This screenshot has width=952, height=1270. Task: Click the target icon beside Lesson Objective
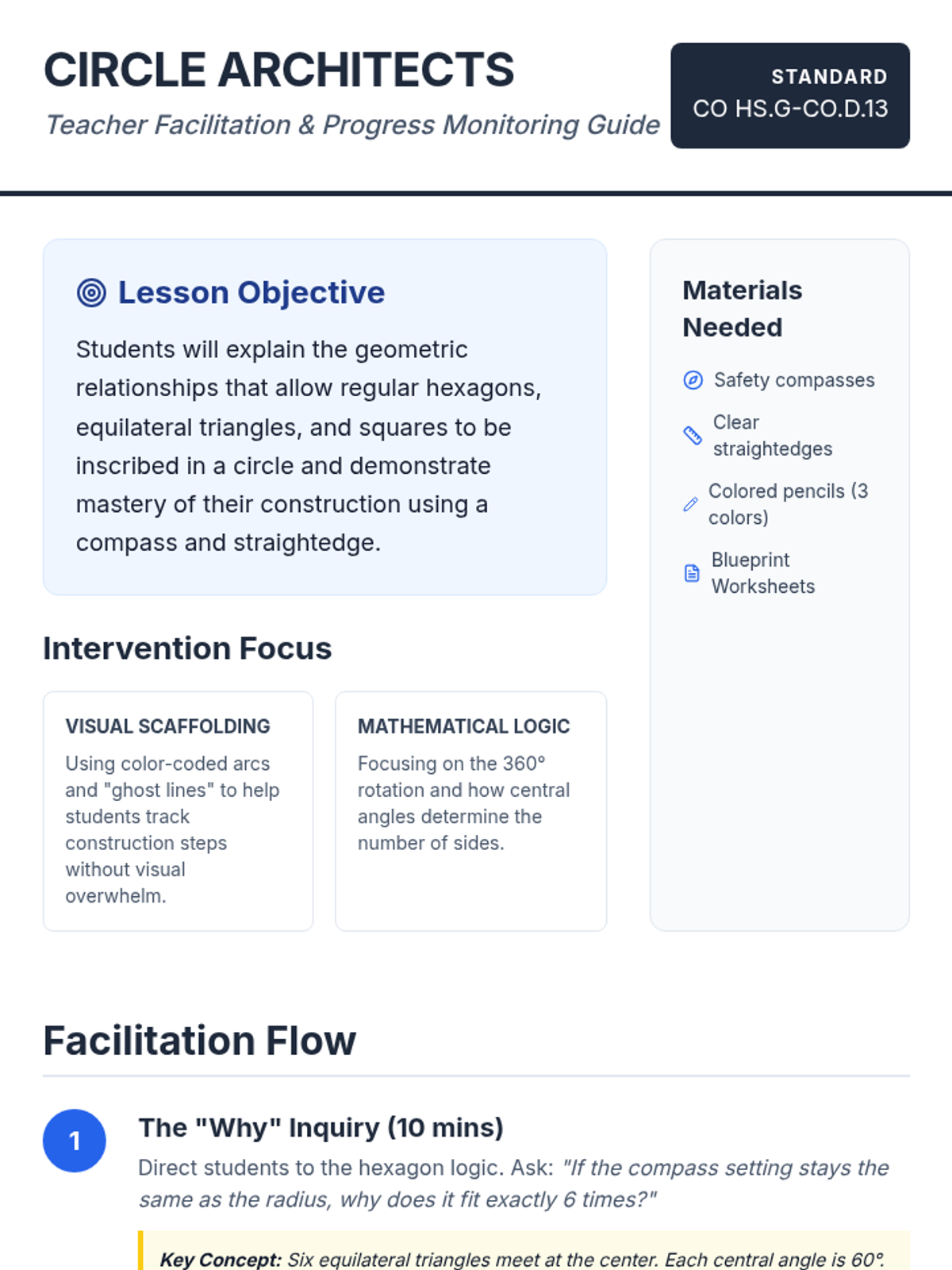91,293
